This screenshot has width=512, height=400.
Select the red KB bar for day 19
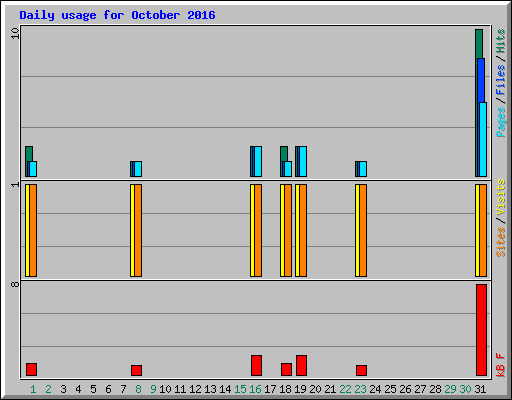[301, 365]
